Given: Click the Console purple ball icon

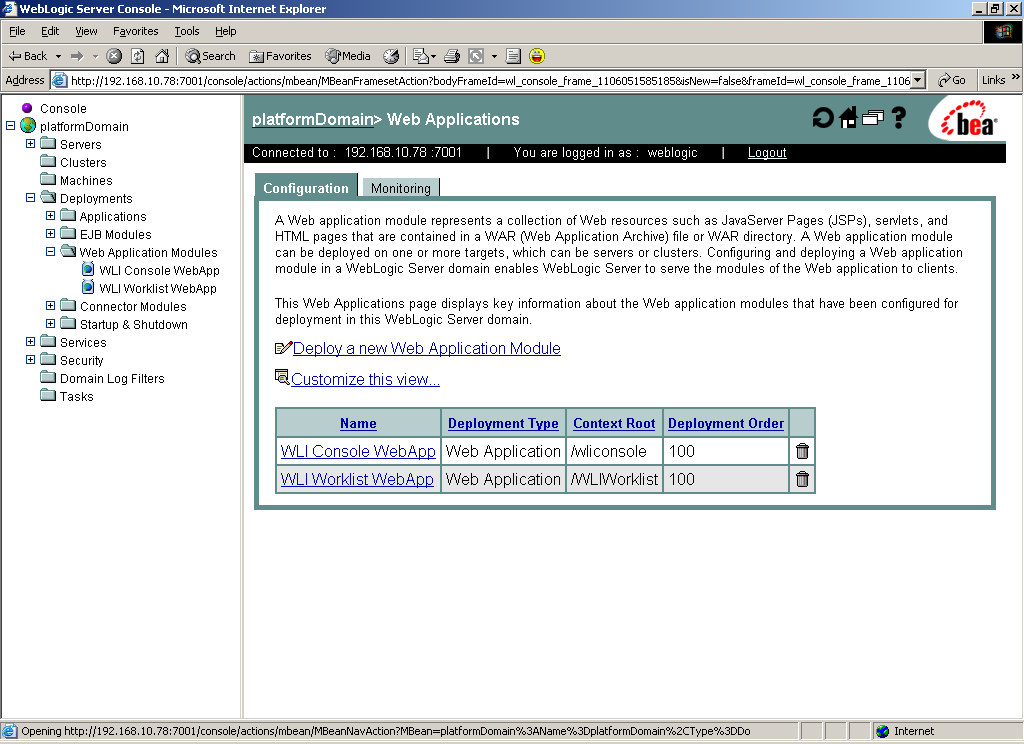Looking at the screenshot, I should 27,108.
